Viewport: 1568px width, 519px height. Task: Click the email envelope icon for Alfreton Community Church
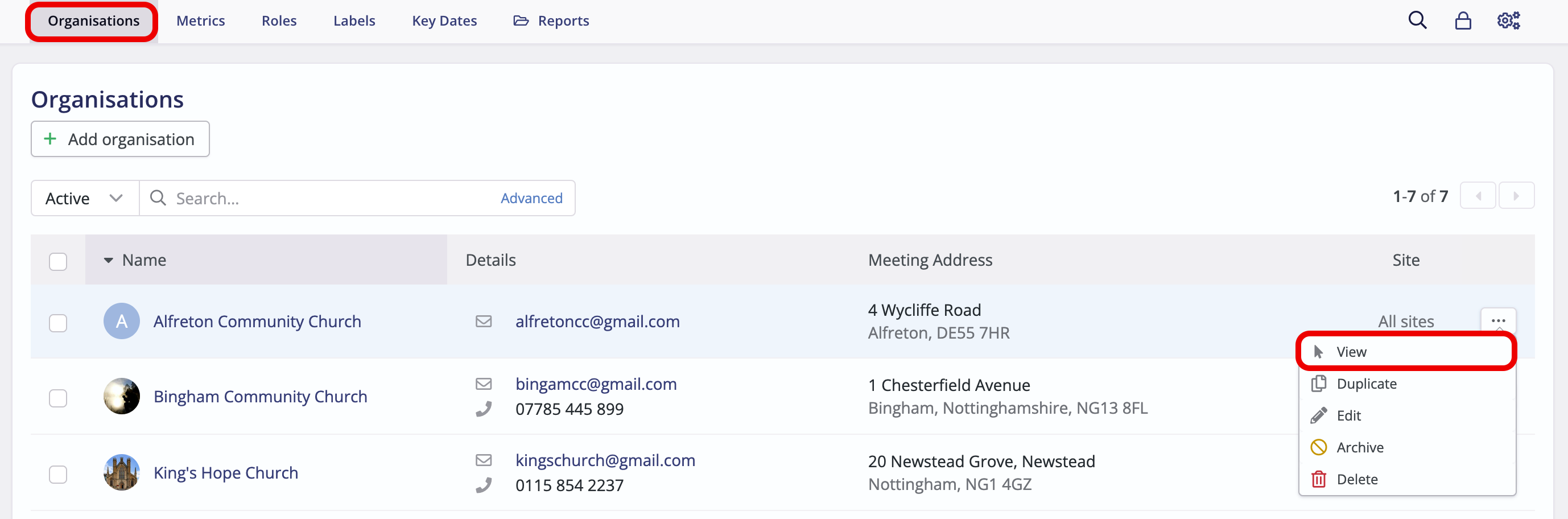pos(484,321)
